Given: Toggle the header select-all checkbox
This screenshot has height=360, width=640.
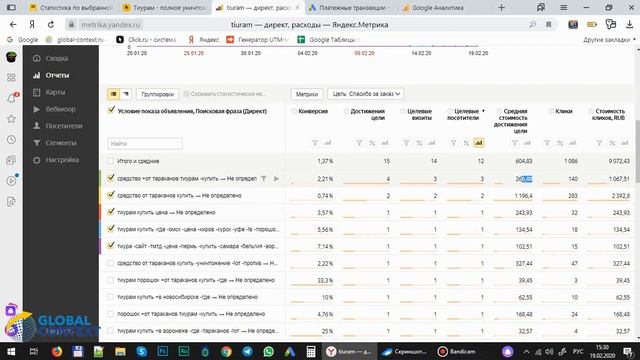Looking at the screenshot, I should 111,110.
